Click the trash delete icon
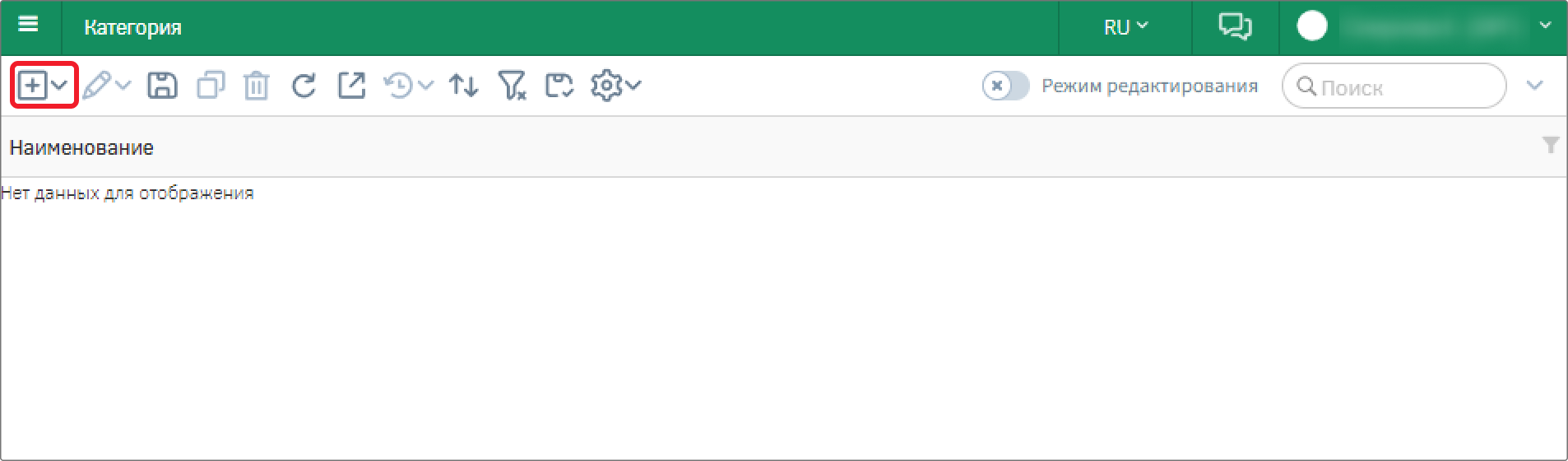The width and height of the screenshot is (1568, 461). [x=257, y=85]
